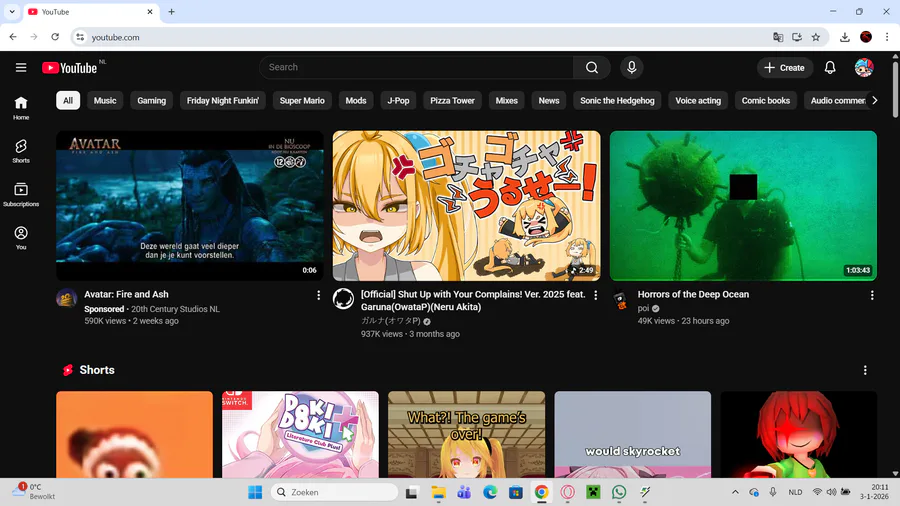This screenshot has width=900, height=506.
Task: Open 20th Century Studios NL link
Action: click(x=175, y=309)
